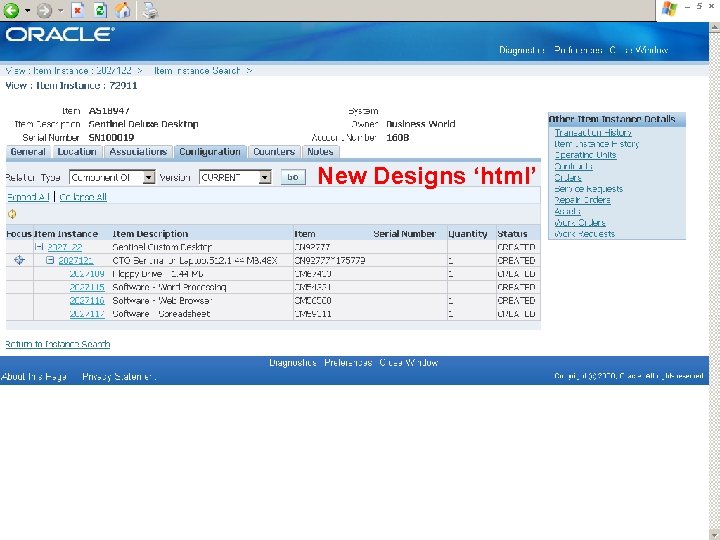
Task: Open the Relation Type dropdown
Action: 149,177
